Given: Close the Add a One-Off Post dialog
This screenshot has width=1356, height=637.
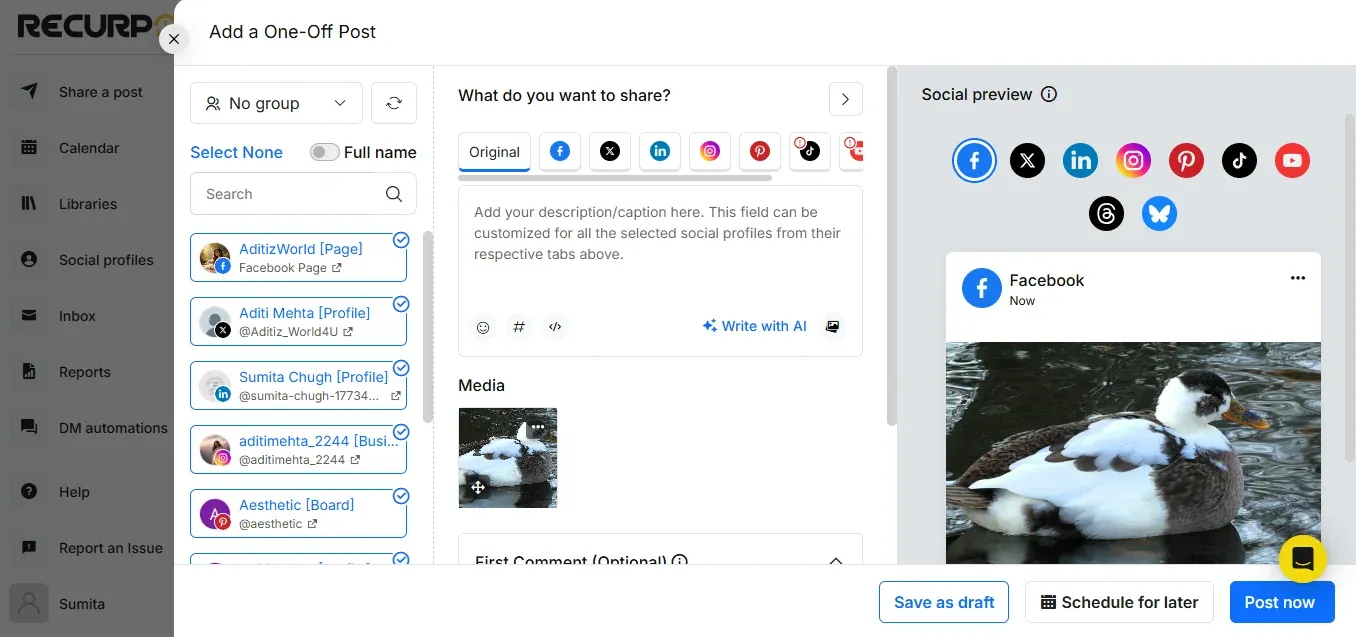Looking at the screenshot, I should [x=174, y=39].
